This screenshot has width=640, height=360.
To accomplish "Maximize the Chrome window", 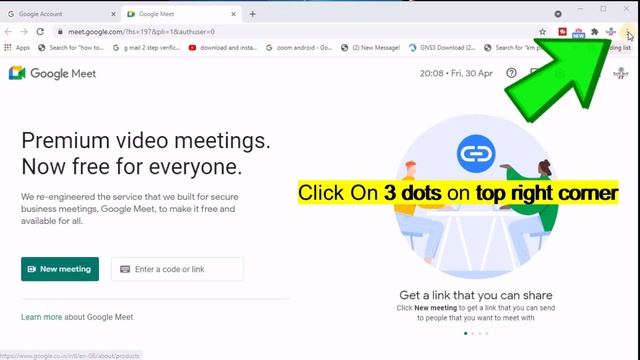I will [603, 9].
